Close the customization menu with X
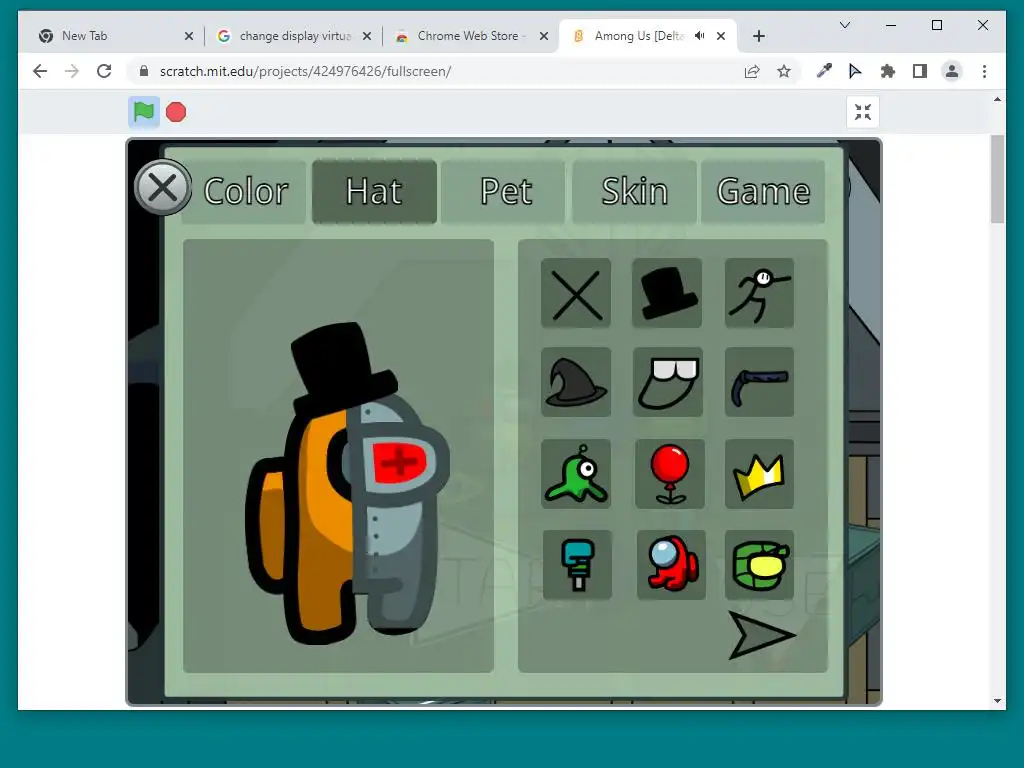The image size is (1024, 768). pyautogui.click(x=163, y=188)
